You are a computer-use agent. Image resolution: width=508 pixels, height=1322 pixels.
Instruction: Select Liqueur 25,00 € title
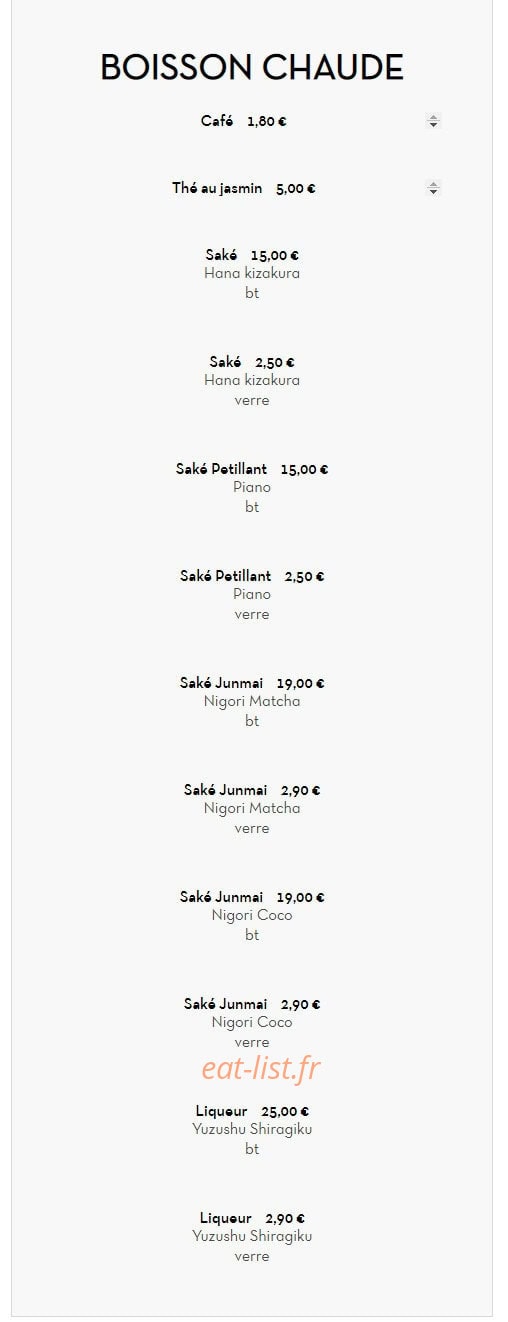[x=252, y=1111]
